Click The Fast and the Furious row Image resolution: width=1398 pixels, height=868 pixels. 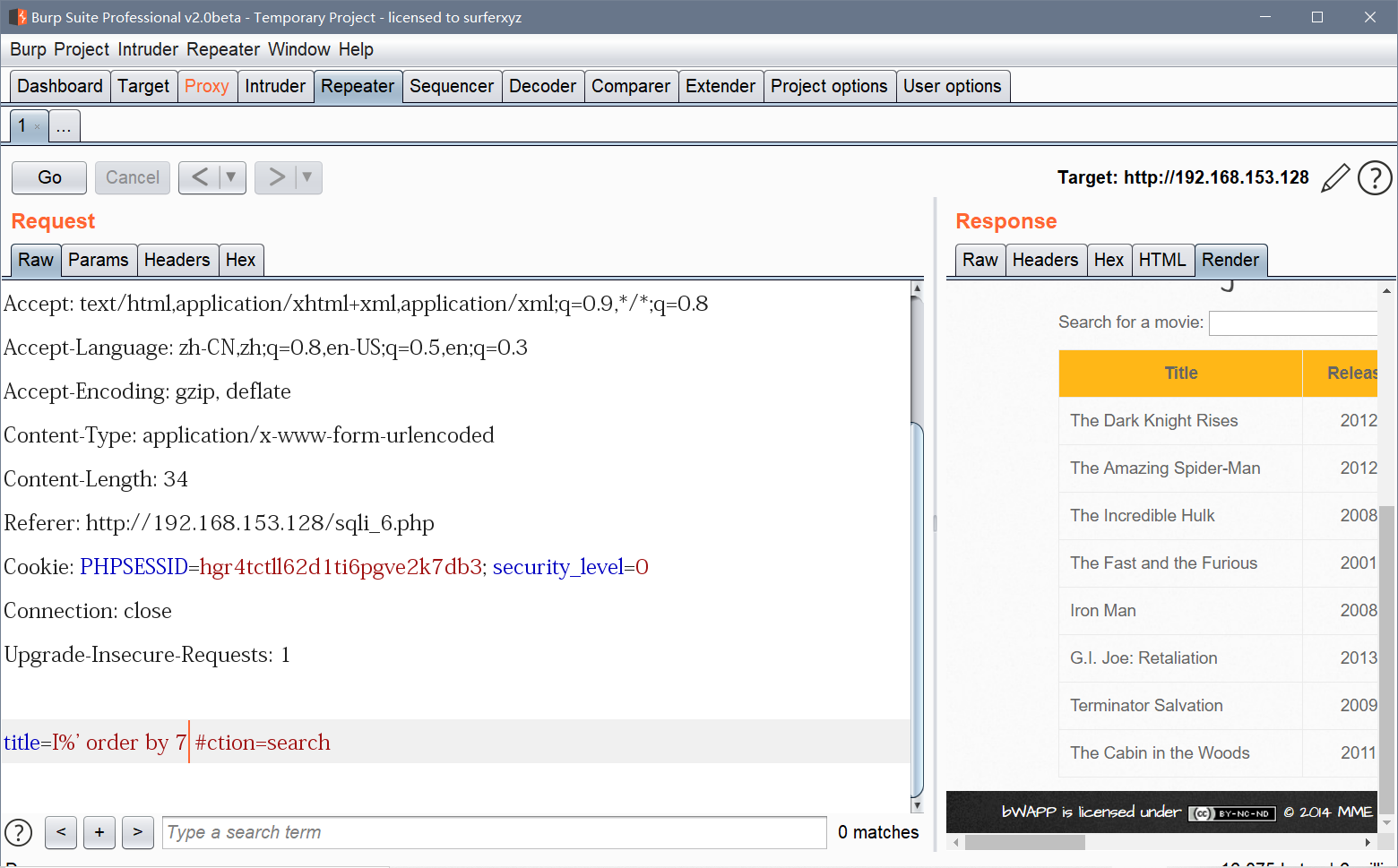click(x=1218, y=563)
